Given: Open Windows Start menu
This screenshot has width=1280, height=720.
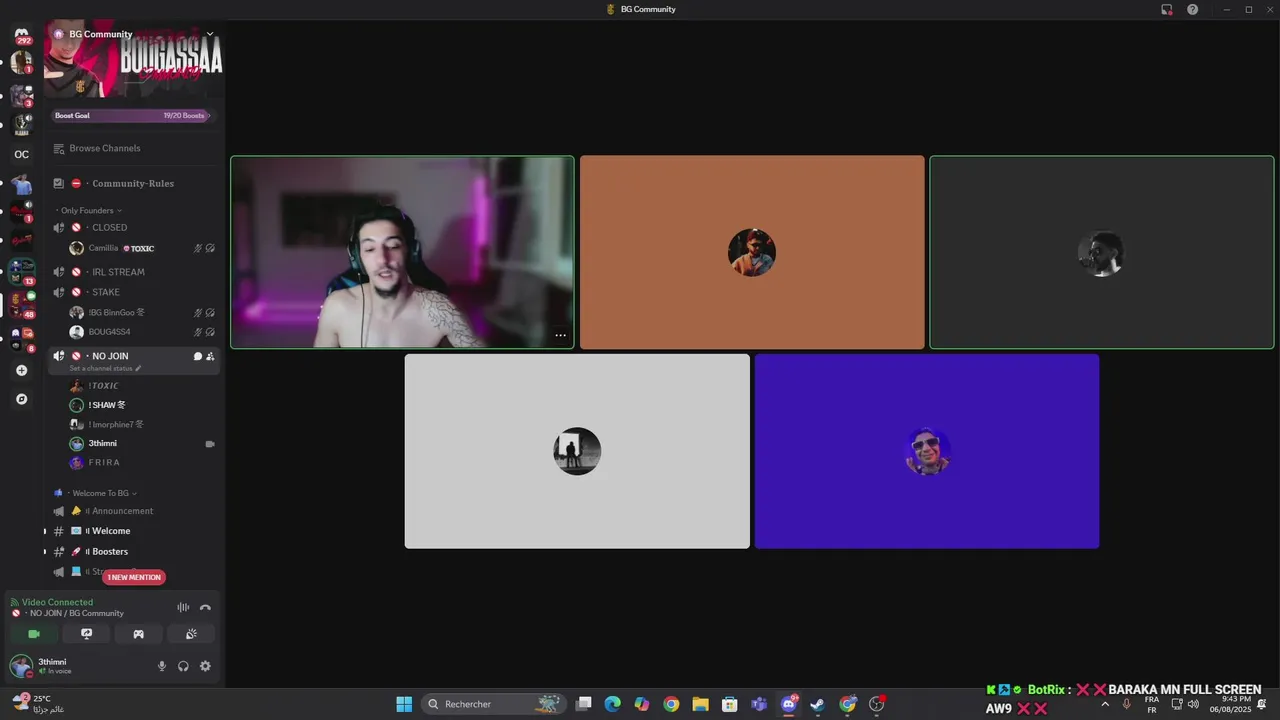Looking at the screenshot, I should click(404, 704).
